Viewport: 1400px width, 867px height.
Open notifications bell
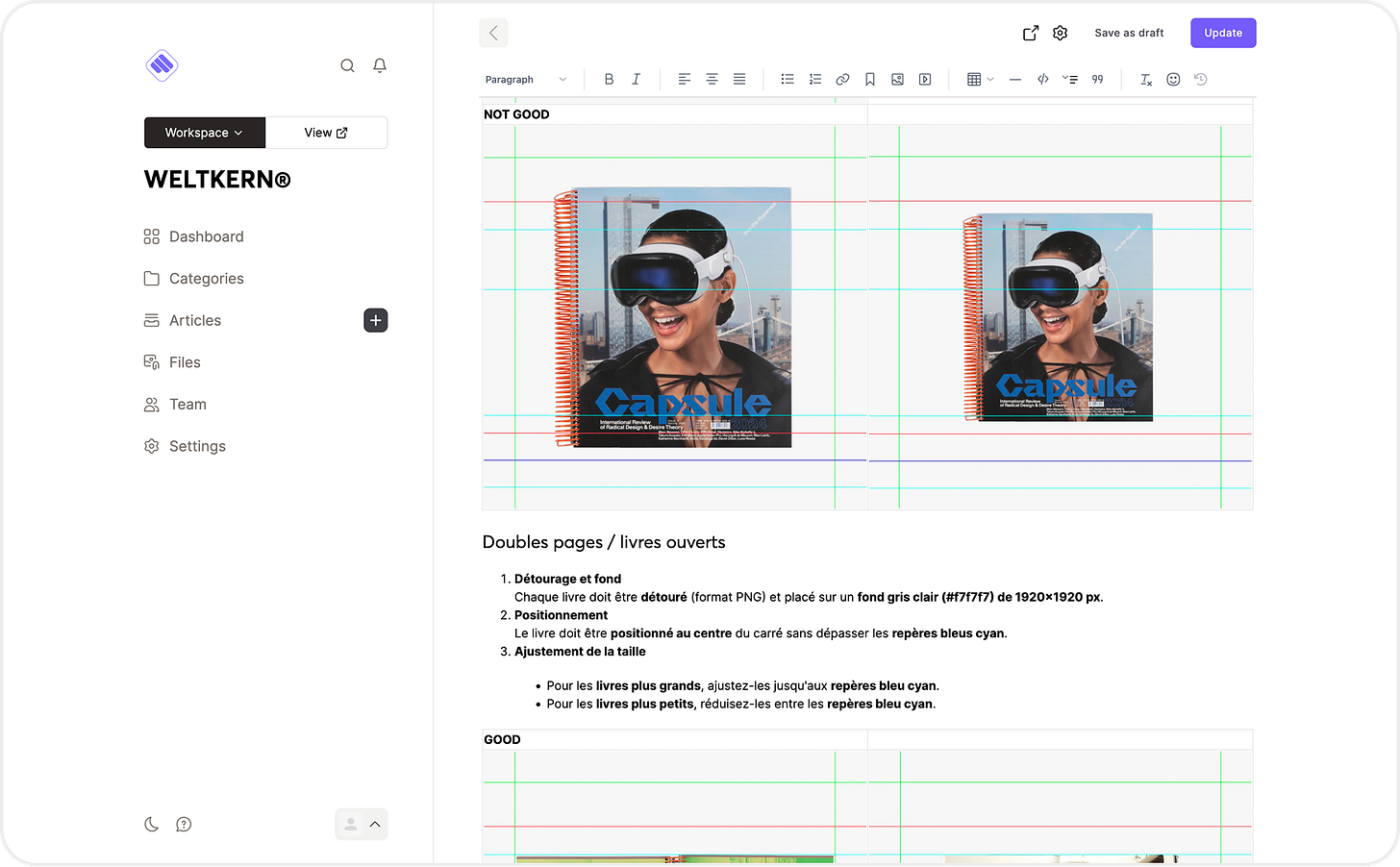(380, 65)
